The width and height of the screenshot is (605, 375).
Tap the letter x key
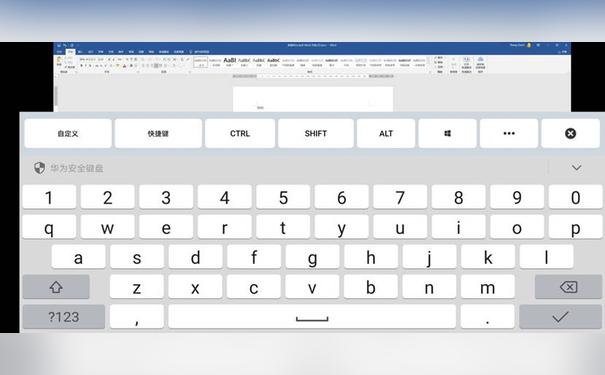[x=195, y=287]
